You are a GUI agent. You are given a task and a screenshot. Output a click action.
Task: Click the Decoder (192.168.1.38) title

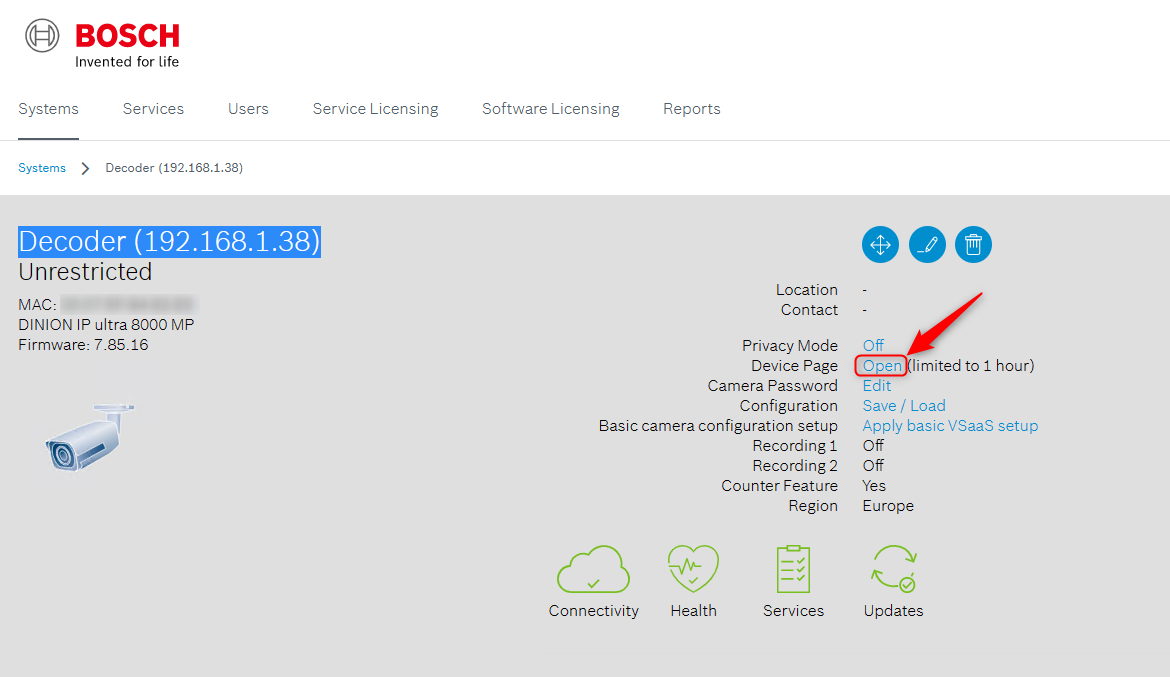169,242
